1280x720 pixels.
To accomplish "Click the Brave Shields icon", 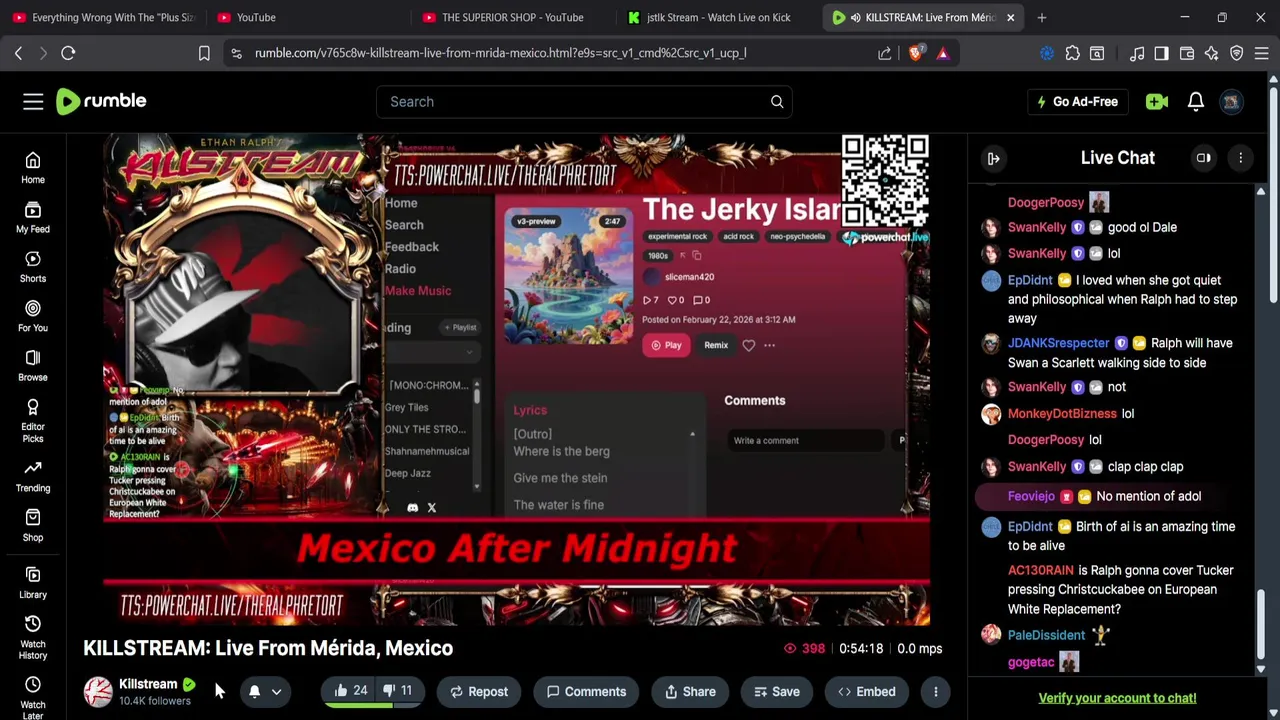I will 915,53.
